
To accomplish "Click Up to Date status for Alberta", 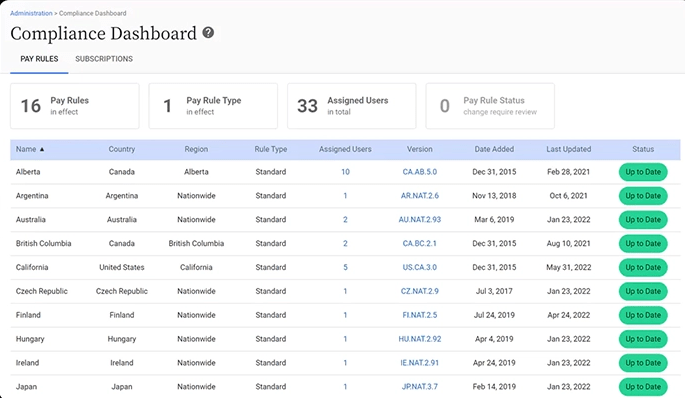I will pyautogui.click(x=643, y=172).
